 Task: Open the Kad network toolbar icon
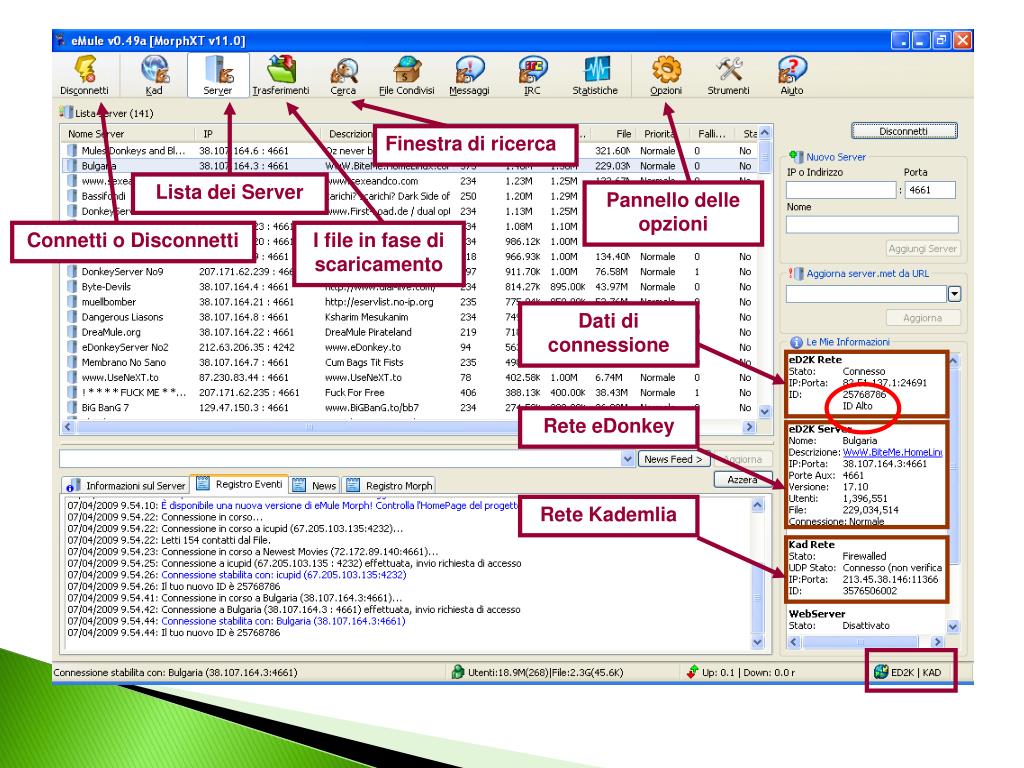coord(154,69)
